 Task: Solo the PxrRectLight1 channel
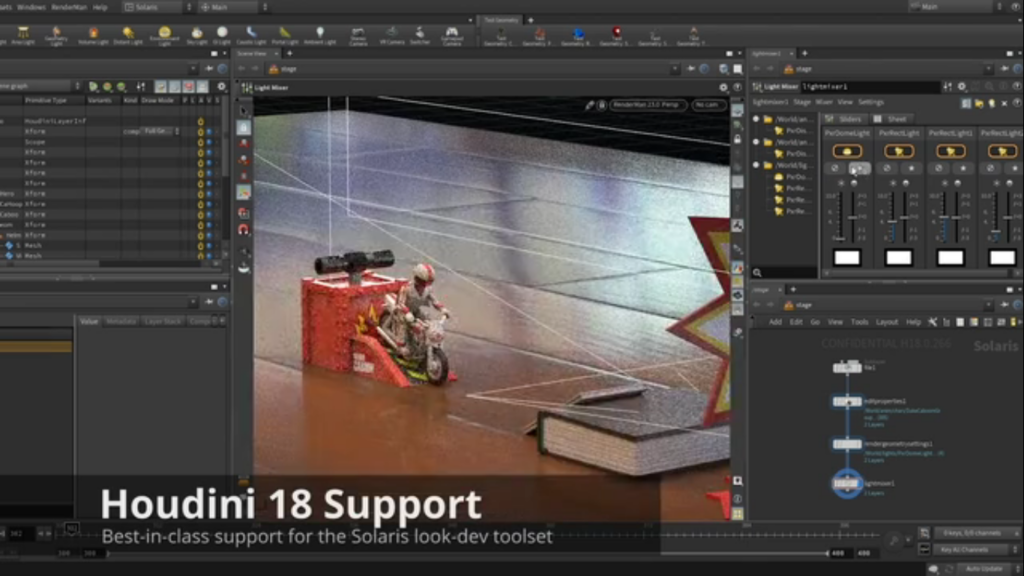tap(963, 168)
